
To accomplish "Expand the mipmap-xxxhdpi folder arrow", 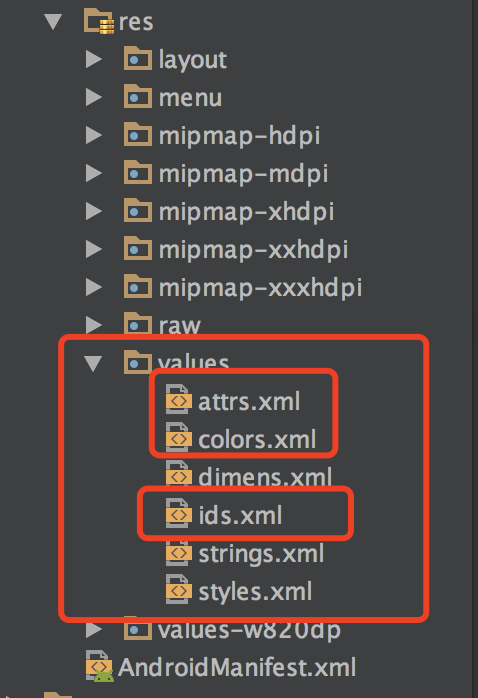I will pos(93,287).
